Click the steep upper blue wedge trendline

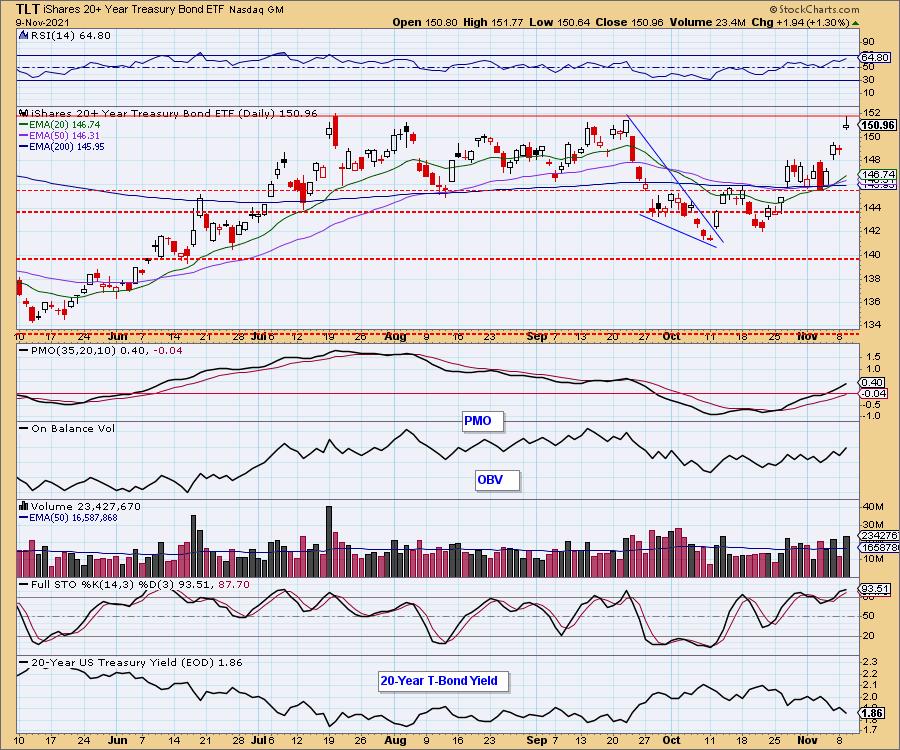point(674,178)
